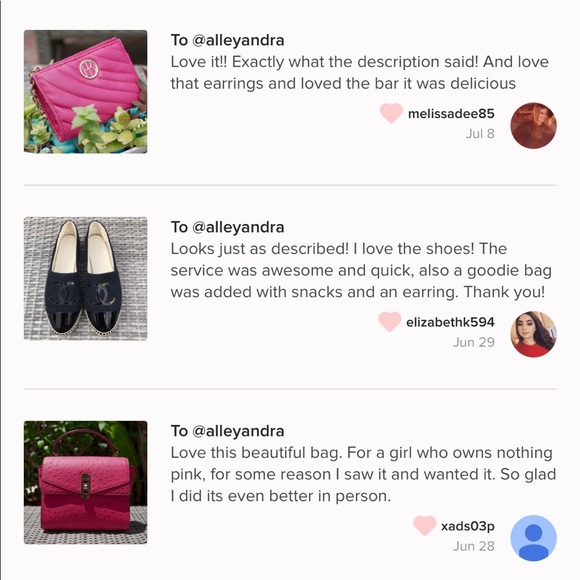Open elizabethk594's profile picture
The image size is (580, 580).
(x=533, y=334)
